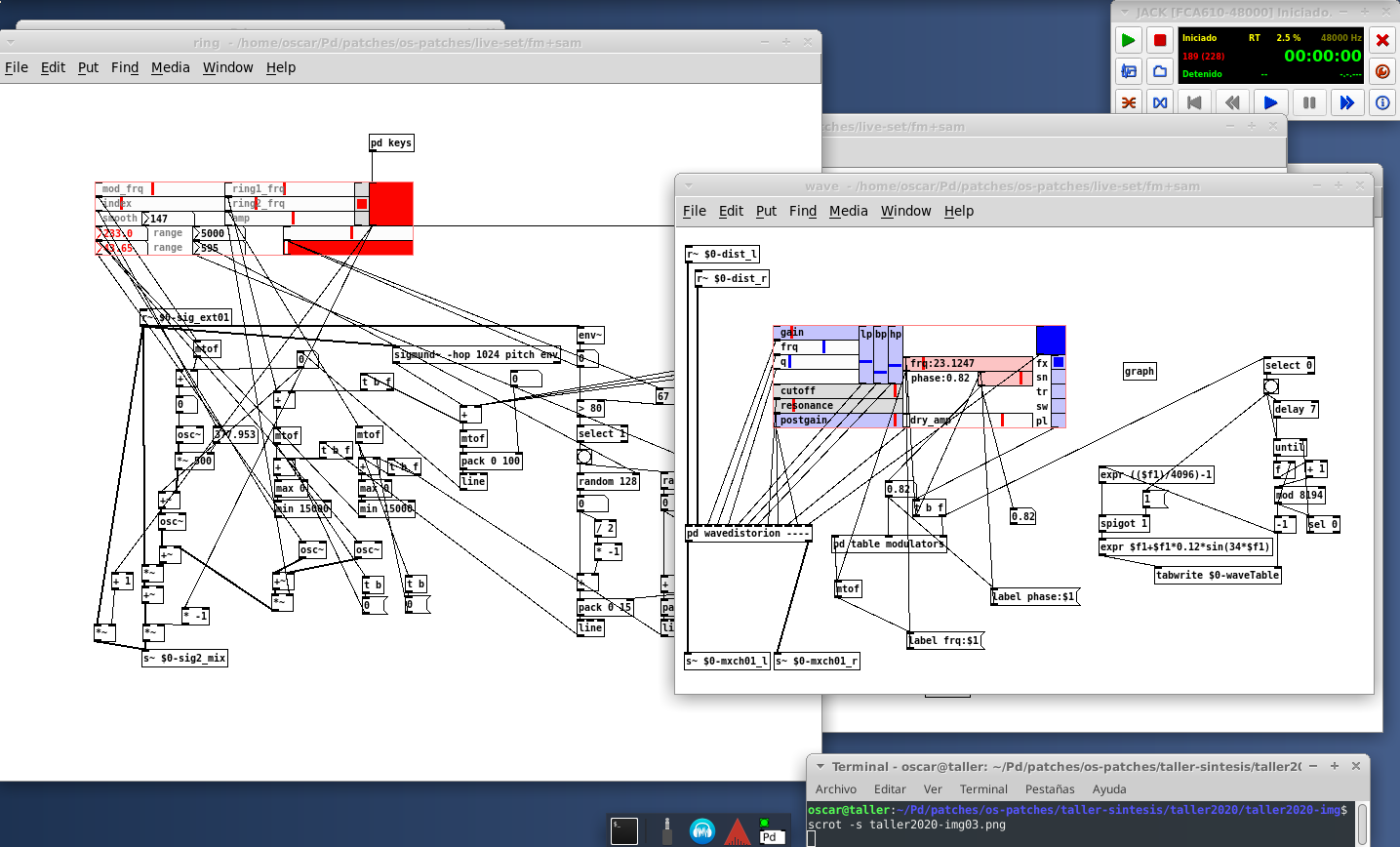Toggle the pl checkbox in wave patch
The image size is (1400, 847).
pyautogui.click(x=1059, y=421)
